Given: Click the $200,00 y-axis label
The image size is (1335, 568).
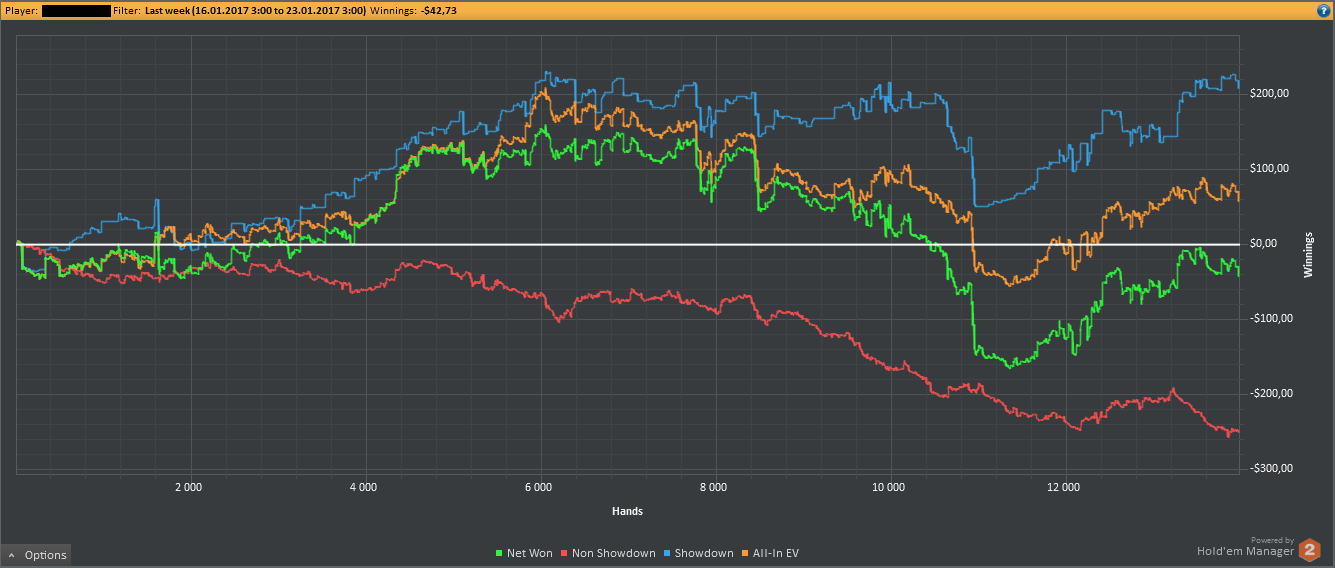Looking at the screenshot, I should pyautogui.click(x=1270, y=94).
